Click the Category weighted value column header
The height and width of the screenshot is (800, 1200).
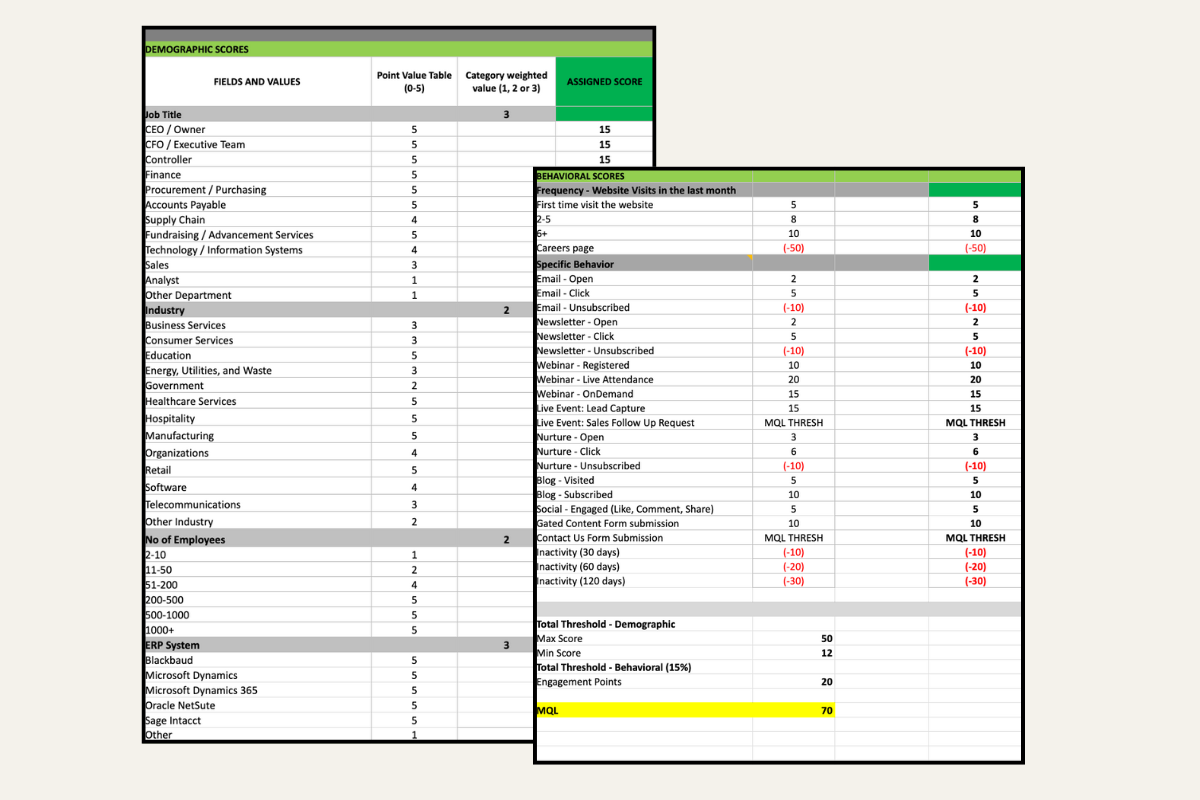coord(506,82)
